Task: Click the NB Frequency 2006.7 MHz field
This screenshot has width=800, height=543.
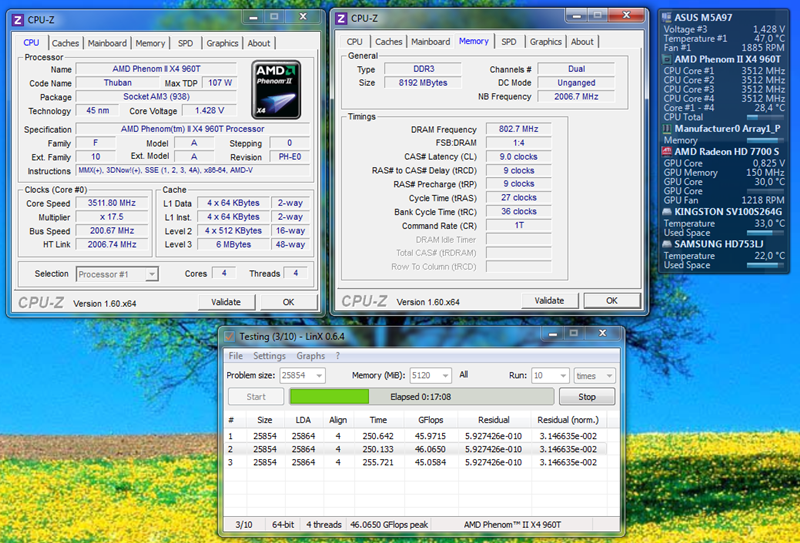Action: pos(576,96)
